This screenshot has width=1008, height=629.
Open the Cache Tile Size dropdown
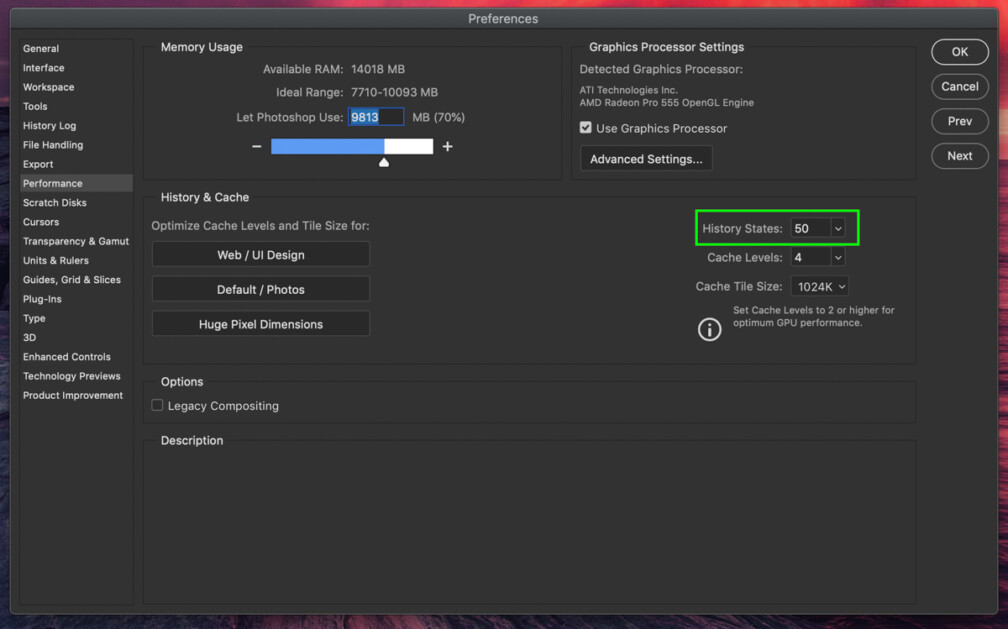(841, 287)
